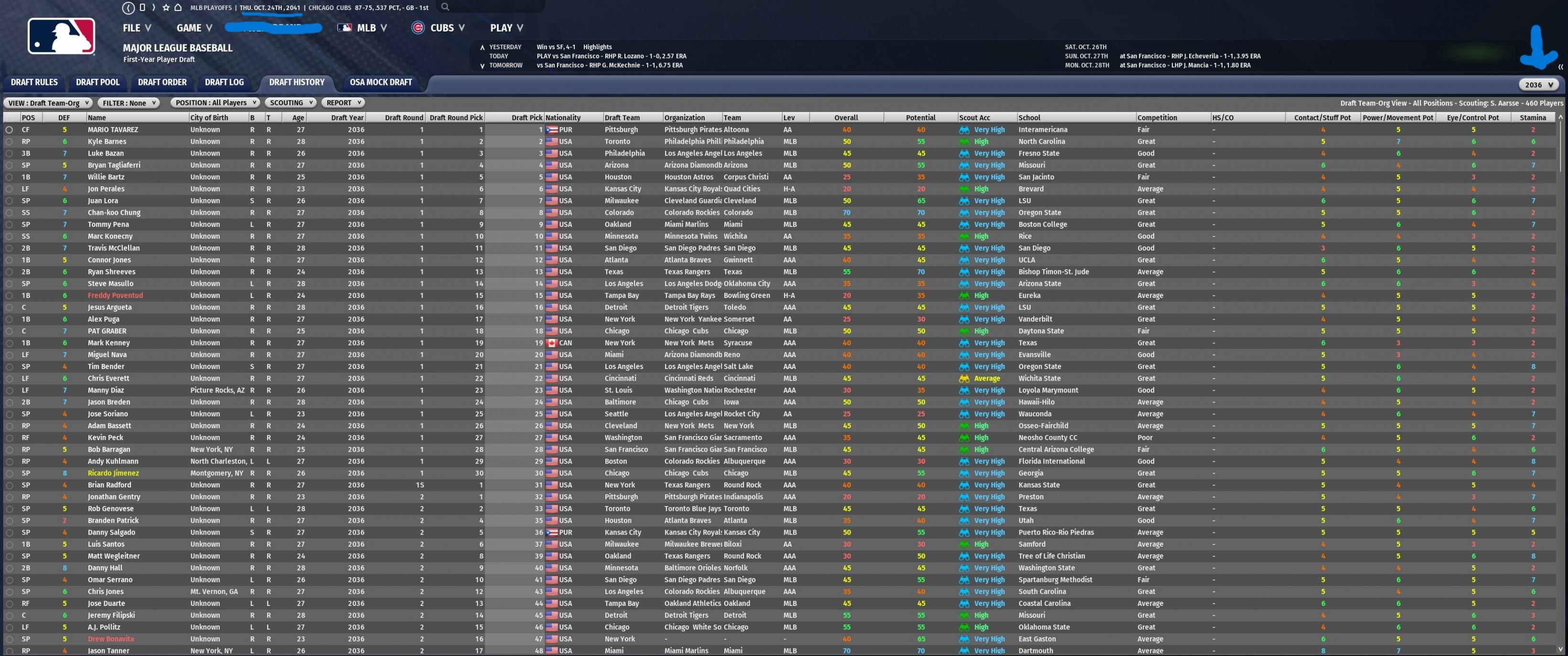
Task: Click the forward navigation arrow icon
Action: 153,8
